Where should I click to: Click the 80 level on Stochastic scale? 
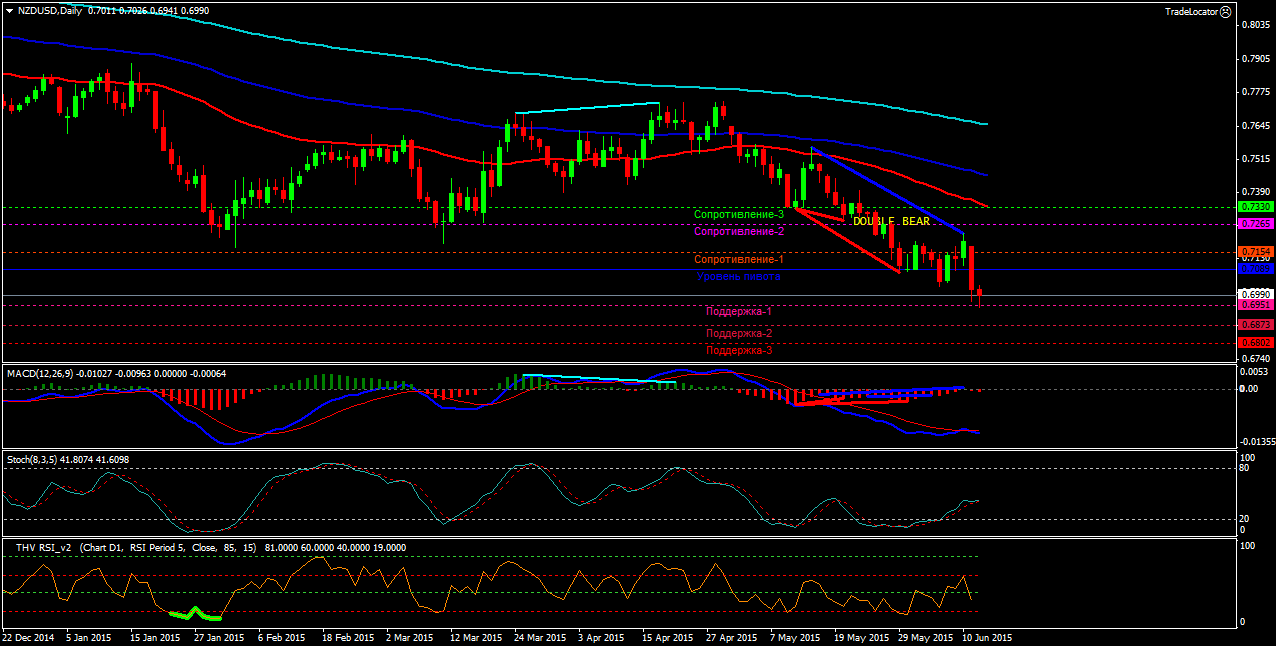pyautogui.click(x=1245, y=467)
